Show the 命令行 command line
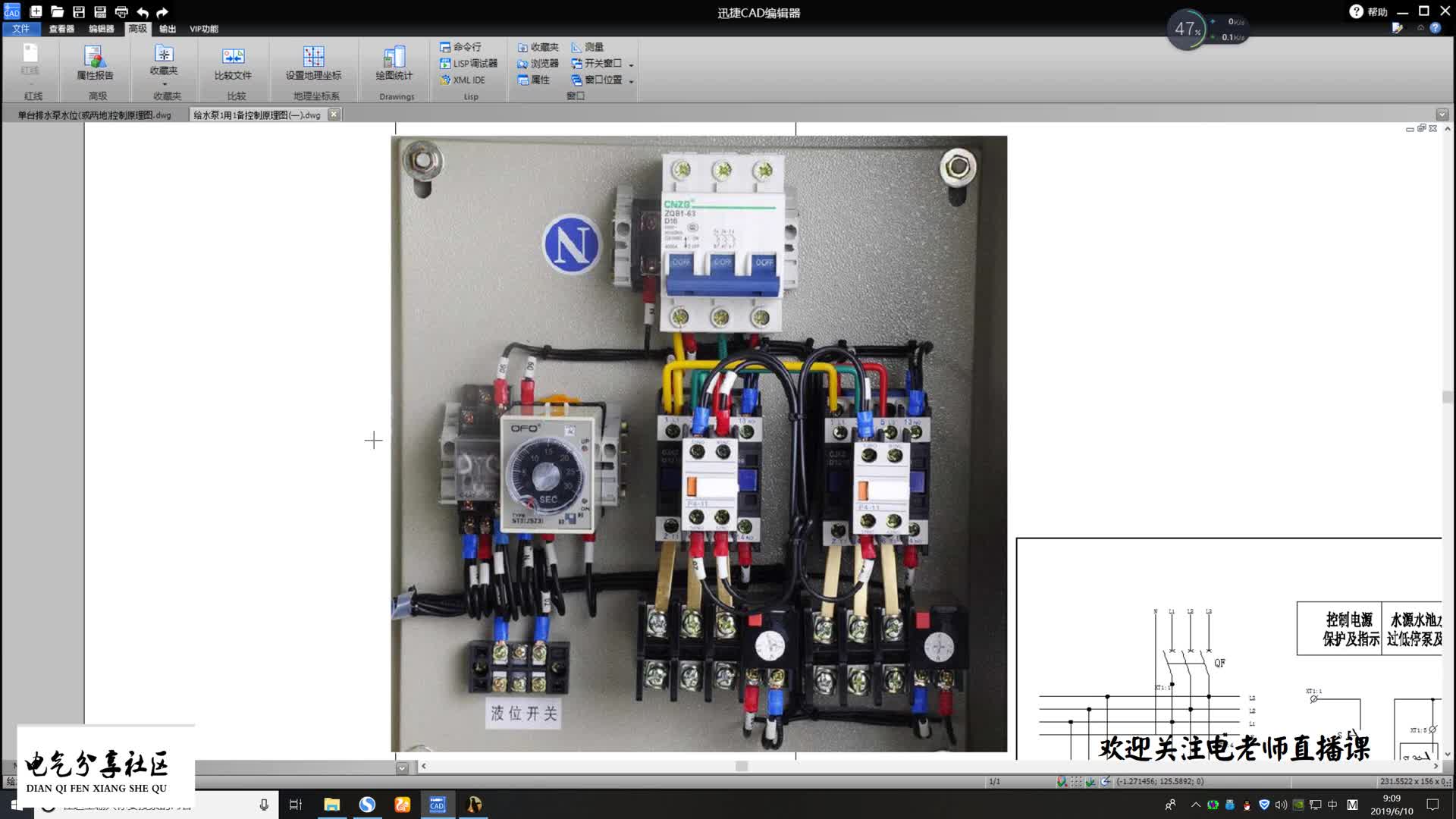Viewport: 1456px width, 819px height. tap(460, 47)
